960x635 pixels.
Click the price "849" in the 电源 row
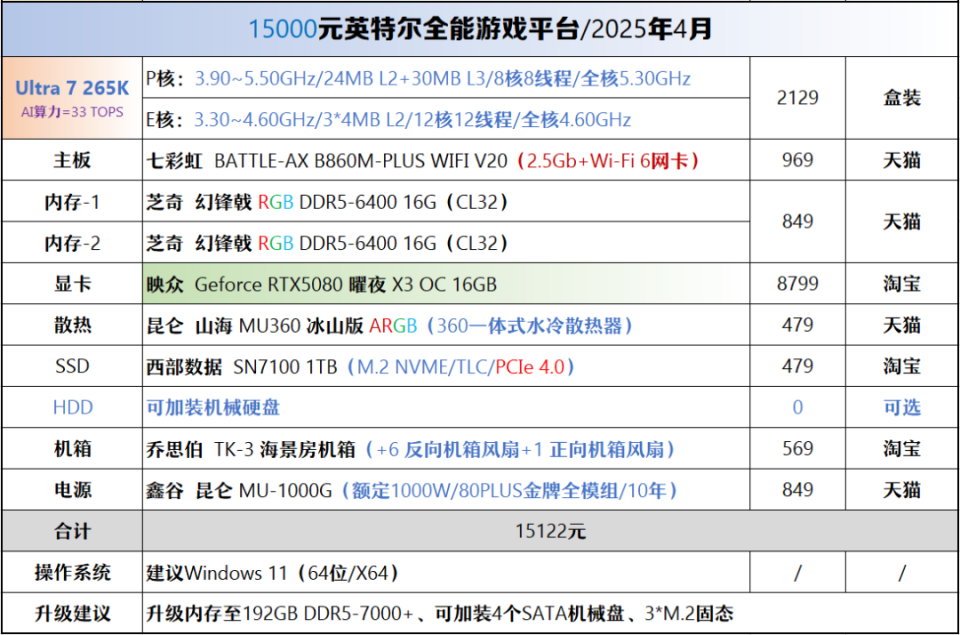[798, 490]
